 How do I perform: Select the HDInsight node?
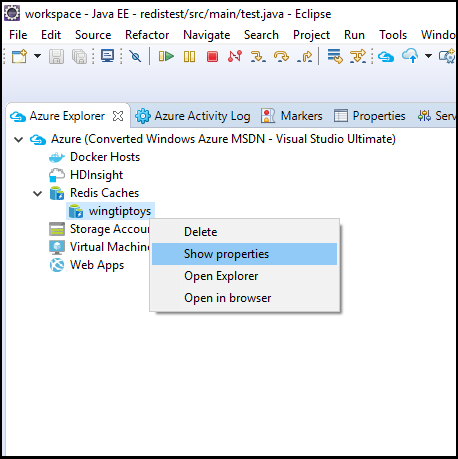coord(96,175)
